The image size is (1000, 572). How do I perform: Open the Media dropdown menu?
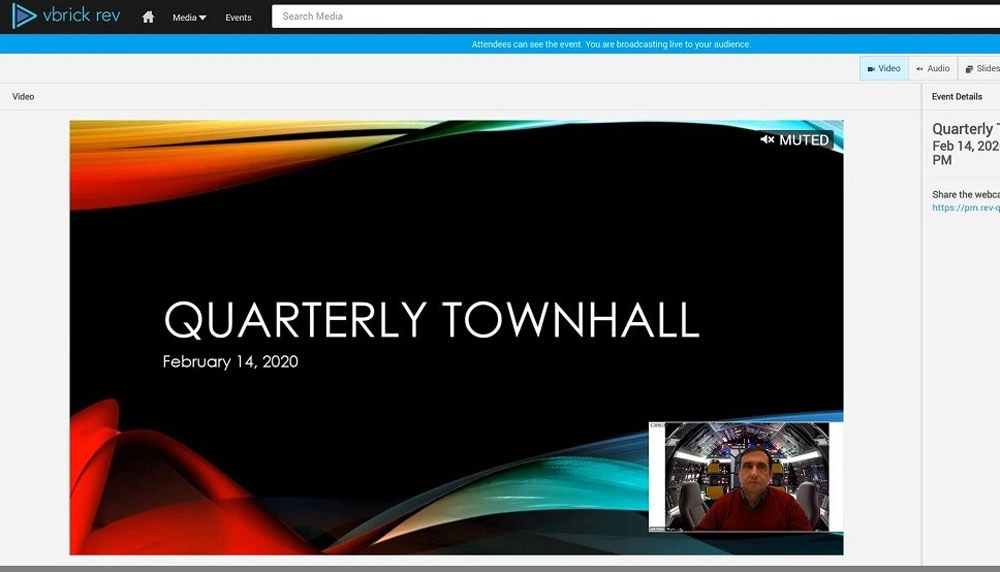coord(189,18)
